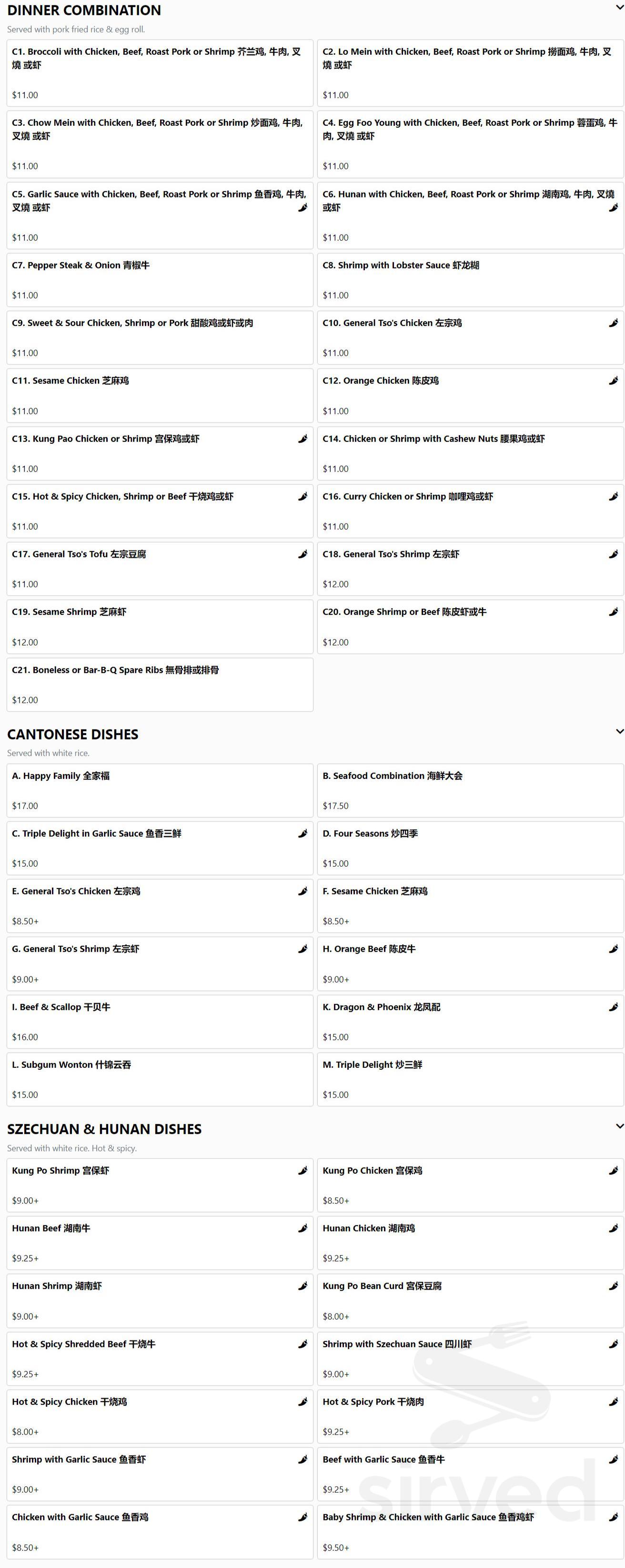Choose A. Happy Family dish
Image resolution: width=625 pixels, height=1568 pixels.
[x=160, y=790]
